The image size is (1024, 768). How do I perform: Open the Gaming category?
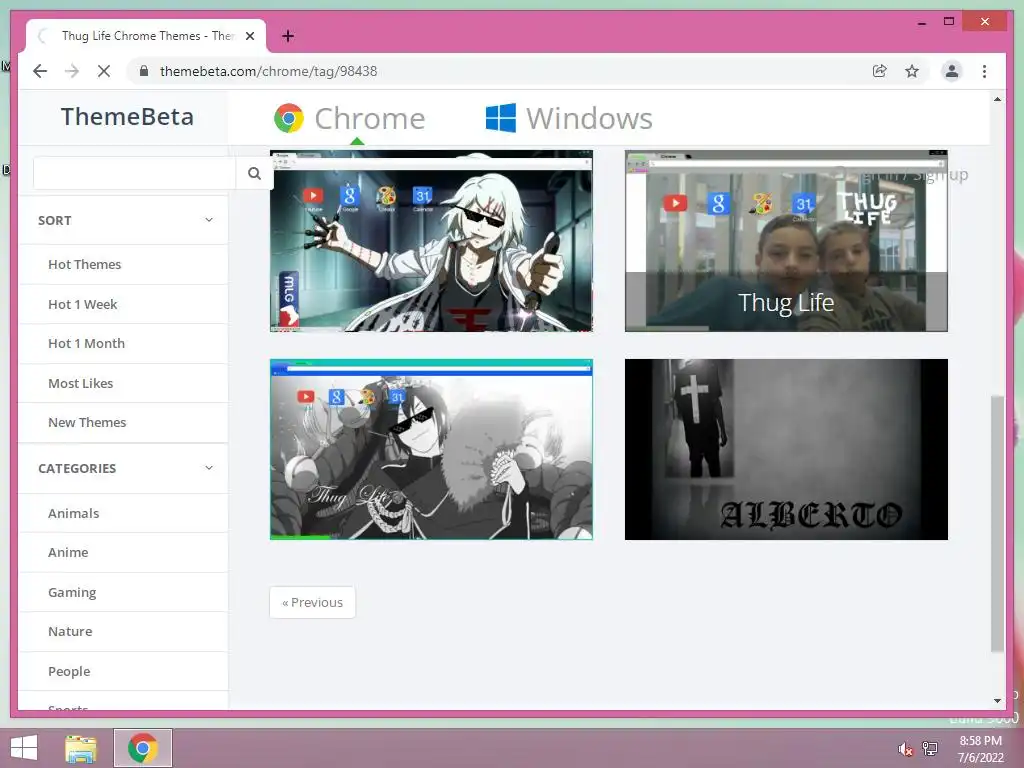coord(72,592)
